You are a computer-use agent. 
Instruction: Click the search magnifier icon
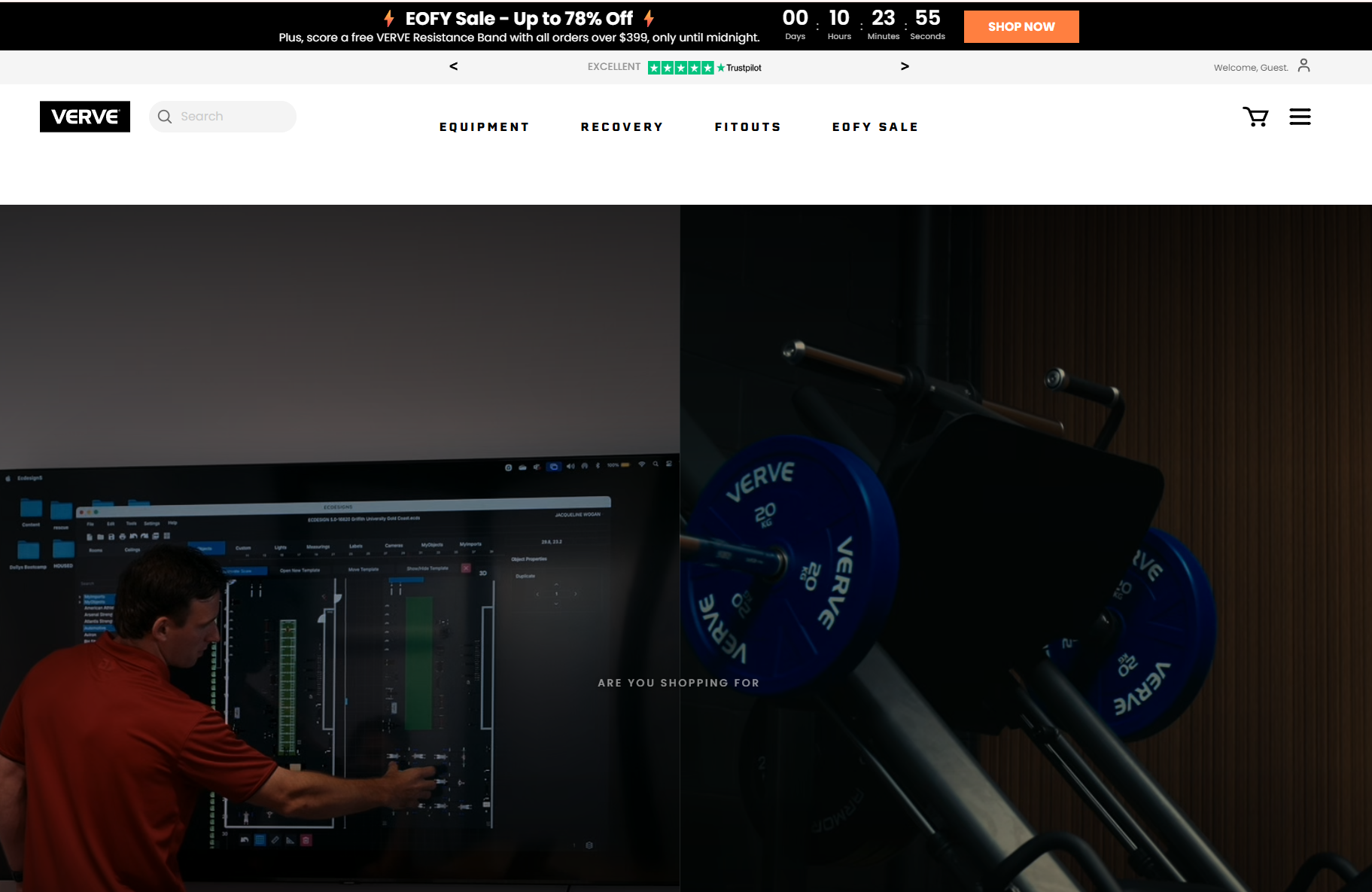click(x=165, y=117)
